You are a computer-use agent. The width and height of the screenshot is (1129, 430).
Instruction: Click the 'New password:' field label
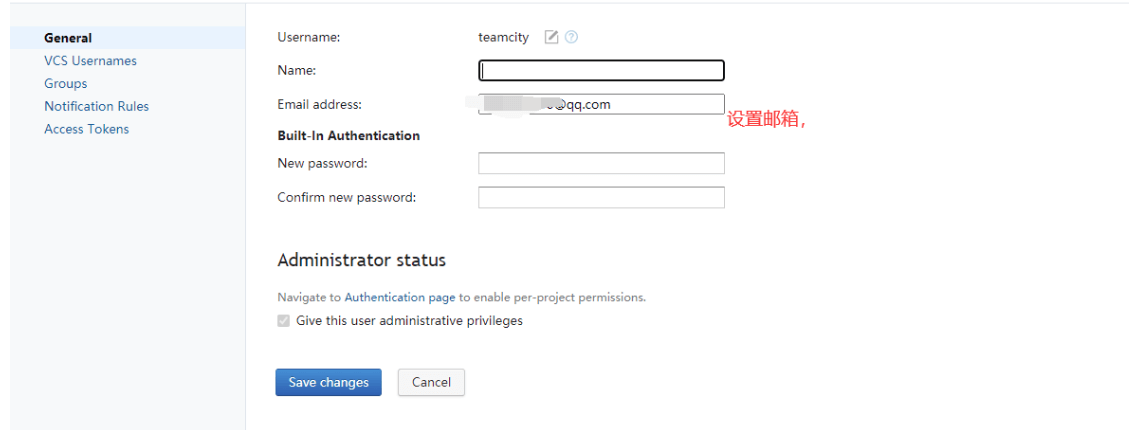[x=323, y=164]
